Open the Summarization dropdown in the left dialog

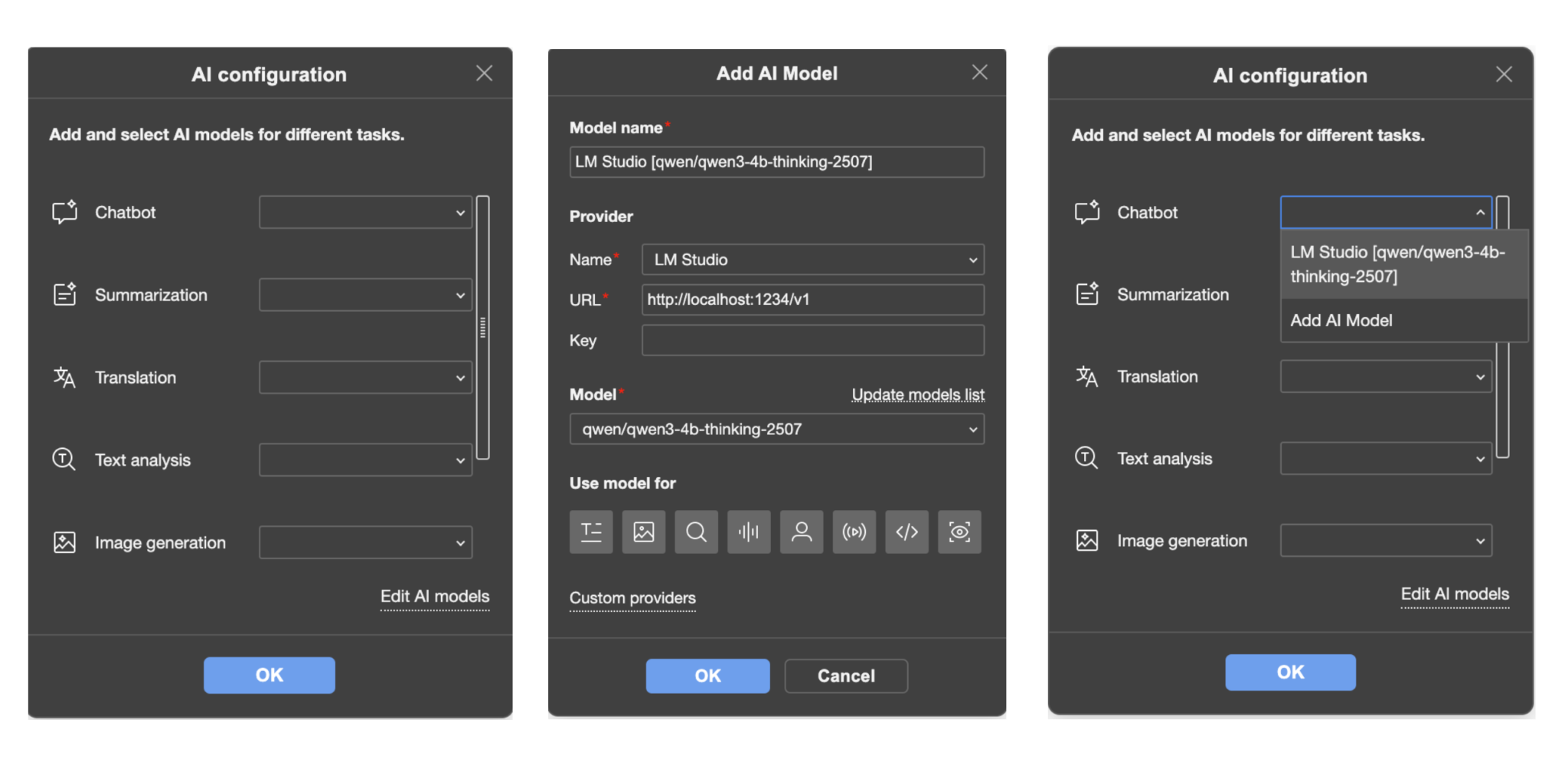365,295
